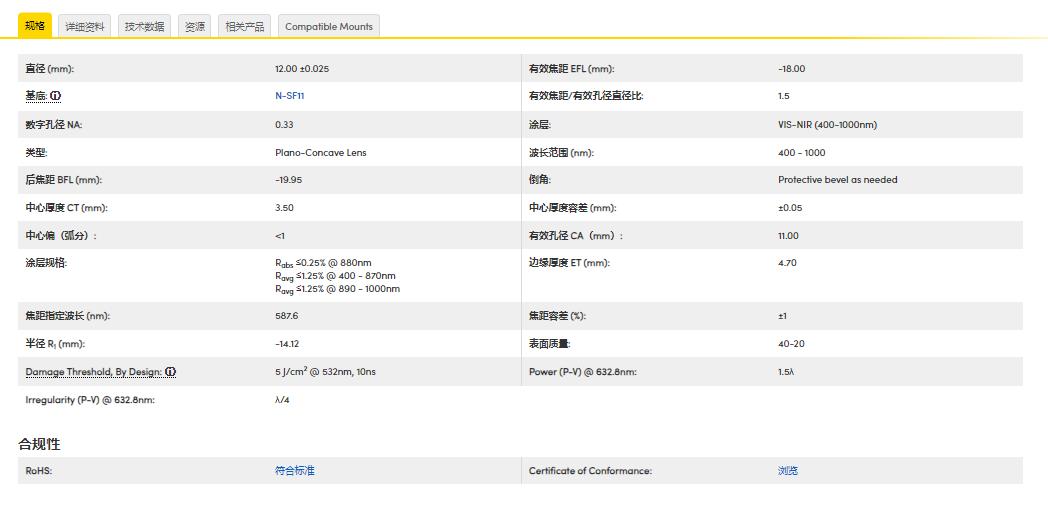The image size is (1048, 508).
Task: Switch to the 规格 tab
Action: click(x=35, y=26)
